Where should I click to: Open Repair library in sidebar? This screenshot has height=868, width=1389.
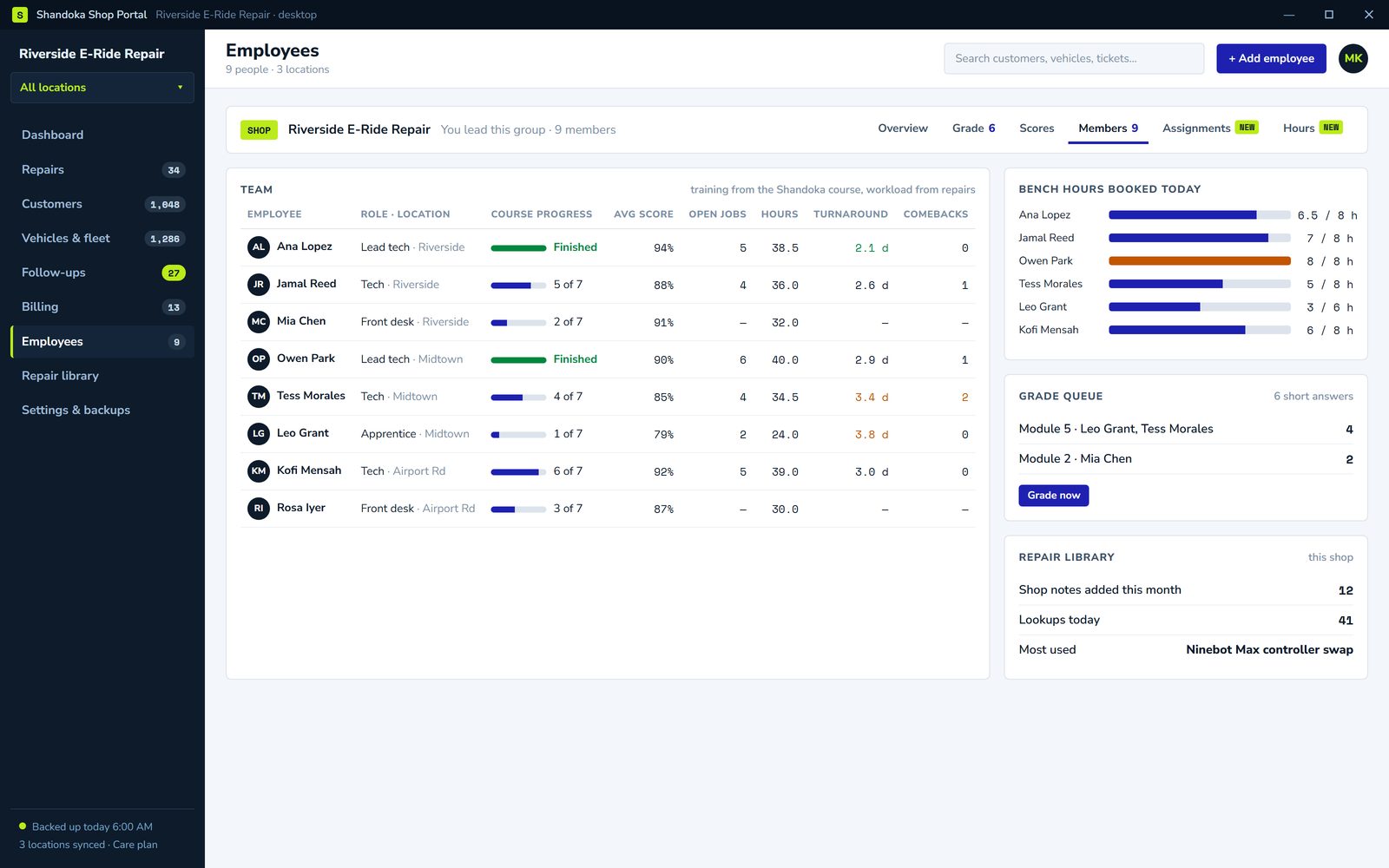102,376
